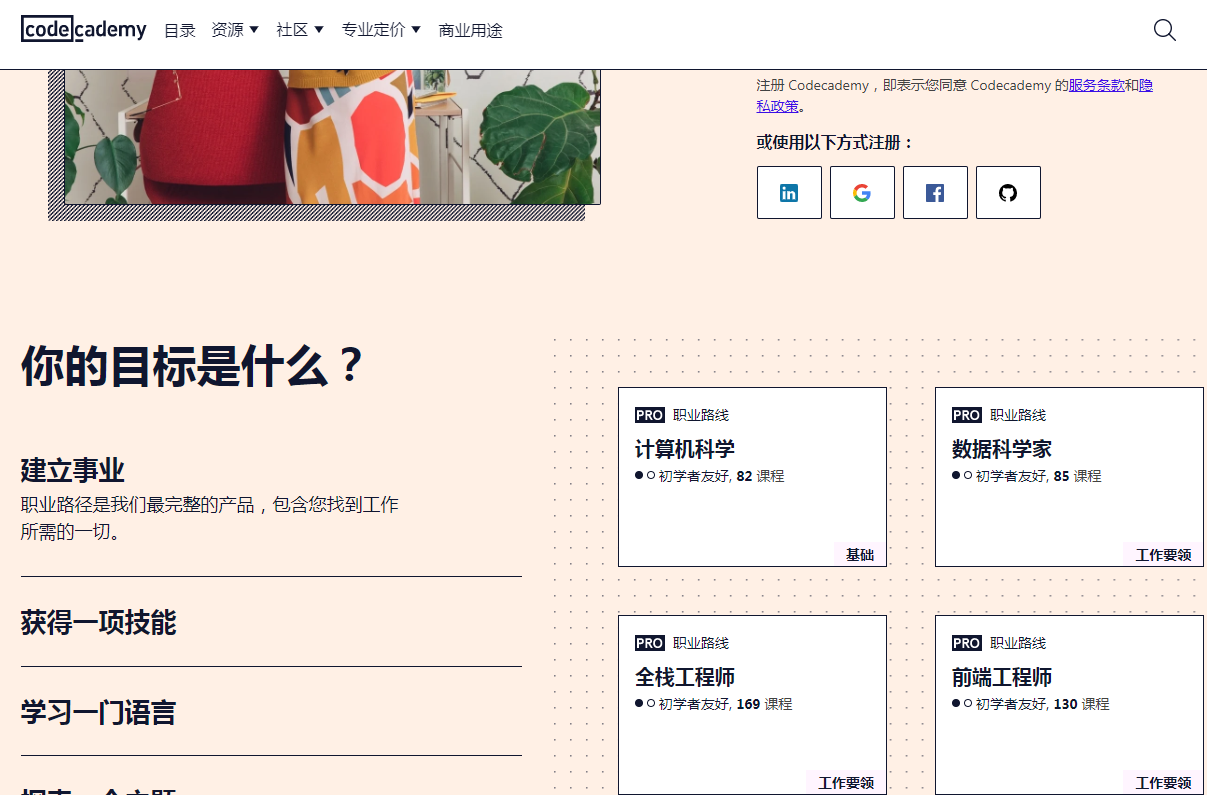Open the 目录 menu item
This screenshot has width=1207, height=795.
pyautogui.click(x=180, y=30)
